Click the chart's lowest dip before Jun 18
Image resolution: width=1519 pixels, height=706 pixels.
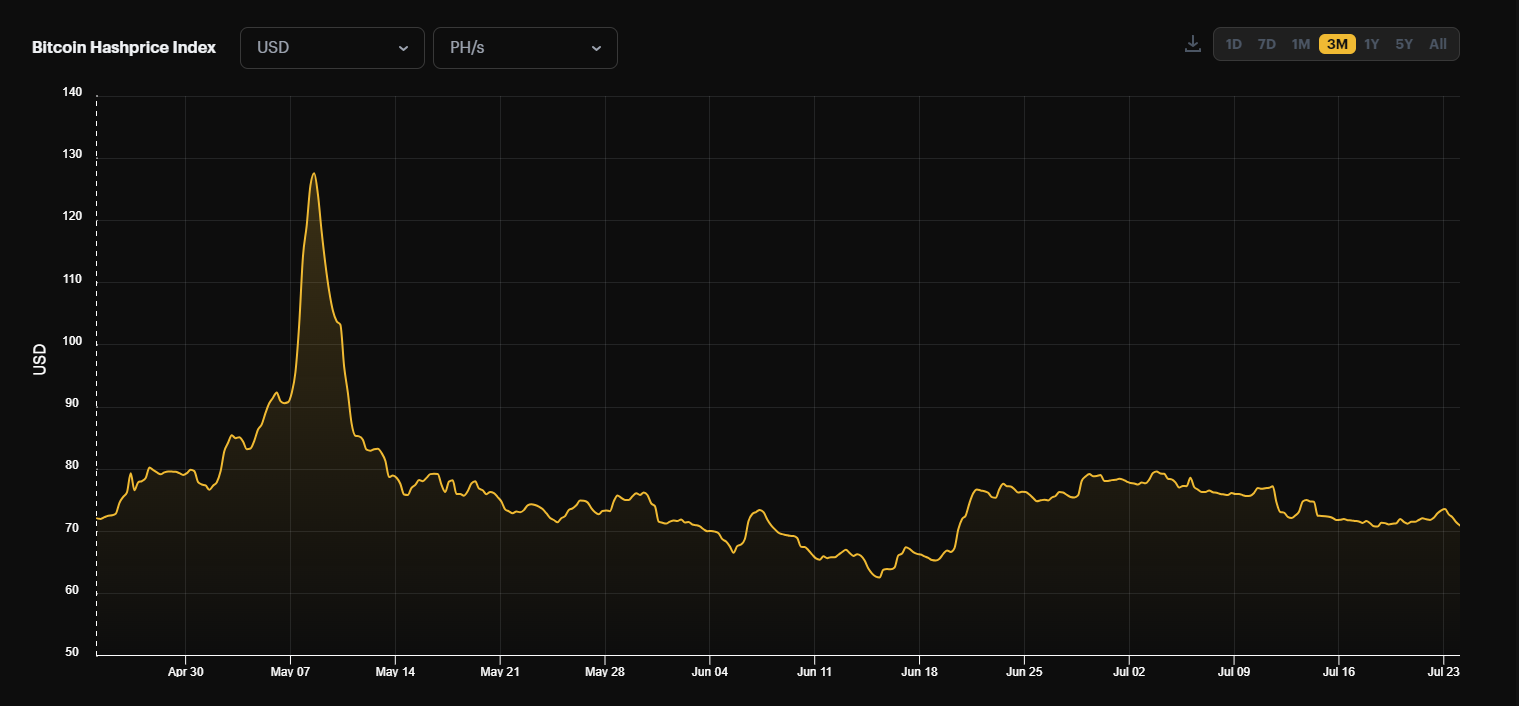point(878,577)
